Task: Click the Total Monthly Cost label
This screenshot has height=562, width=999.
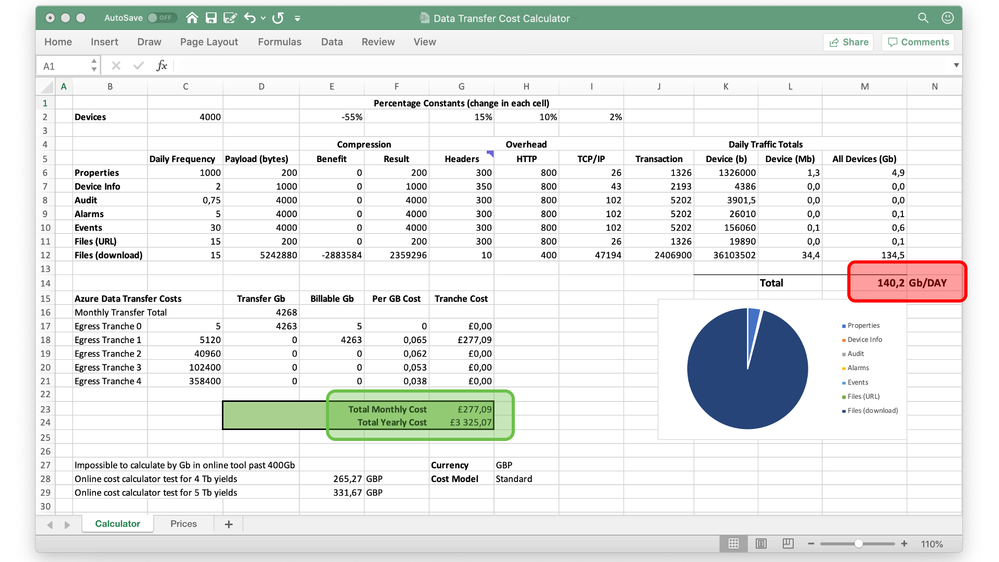Action: point(387,409)
